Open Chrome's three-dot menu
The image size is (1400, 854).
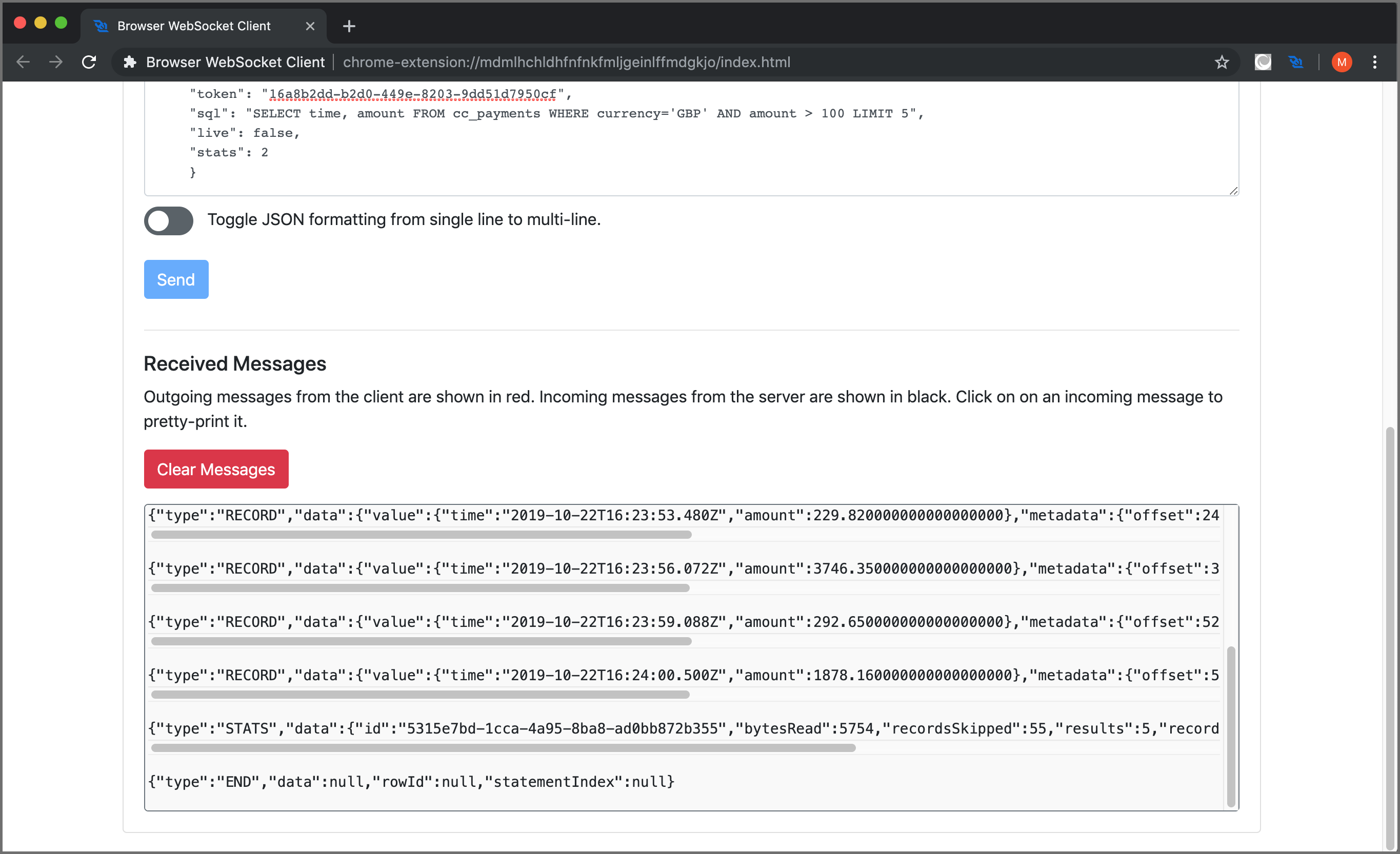[1375, 62]
